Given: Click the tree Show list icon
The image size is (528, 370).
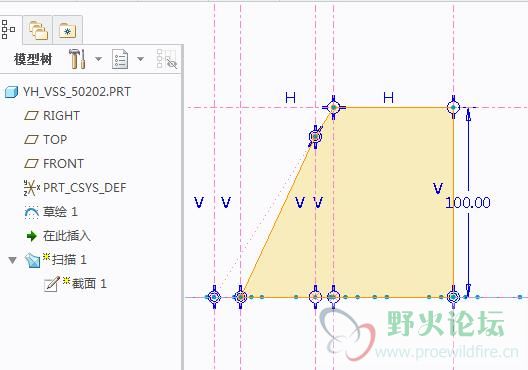Looking at the screenshot, I should click(x=120, y=59).
